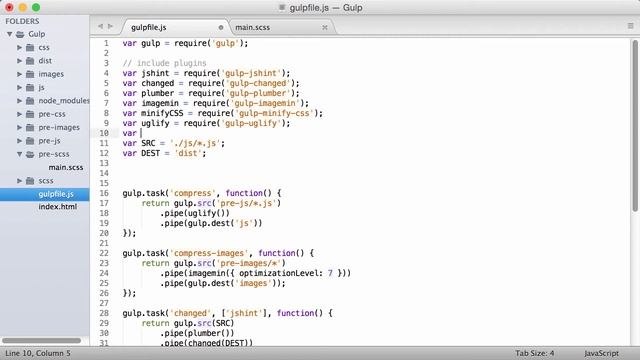Click the 'dist' string on line 12
This screenshot has height=360, width=640.
(x=188, y=153)
